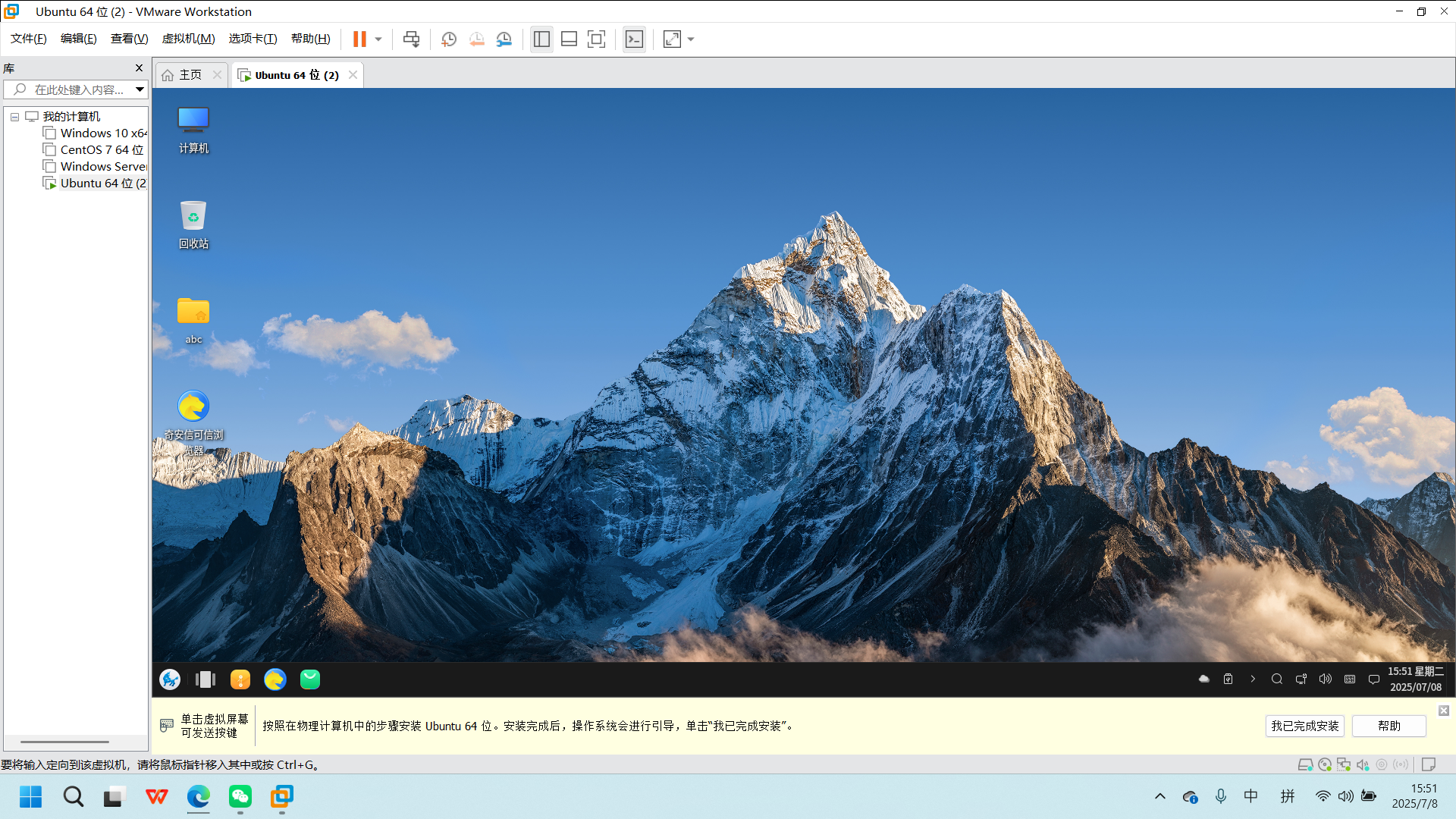Click the library horizontal scrollbar

[65, 742]
